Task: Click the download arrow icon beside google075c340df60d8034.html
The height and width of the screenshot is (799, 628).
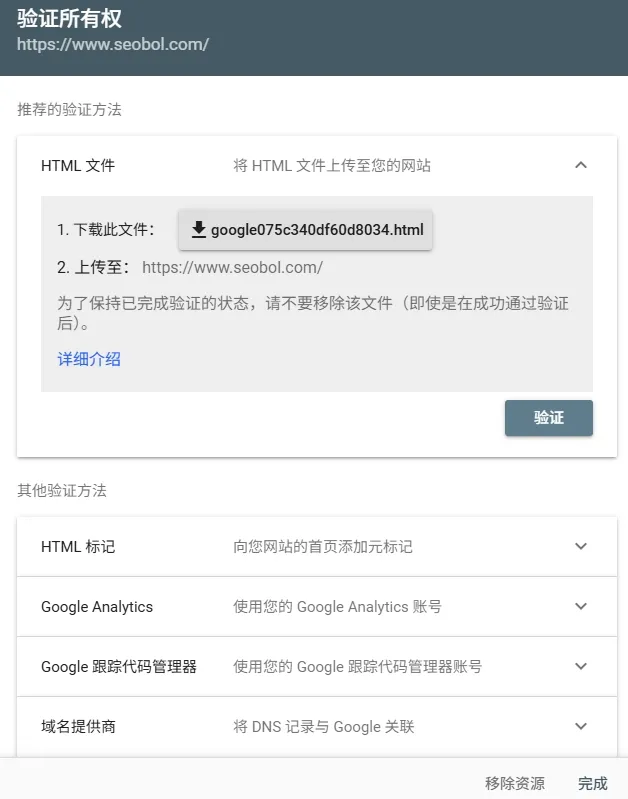Action: [x=198, y=230]
